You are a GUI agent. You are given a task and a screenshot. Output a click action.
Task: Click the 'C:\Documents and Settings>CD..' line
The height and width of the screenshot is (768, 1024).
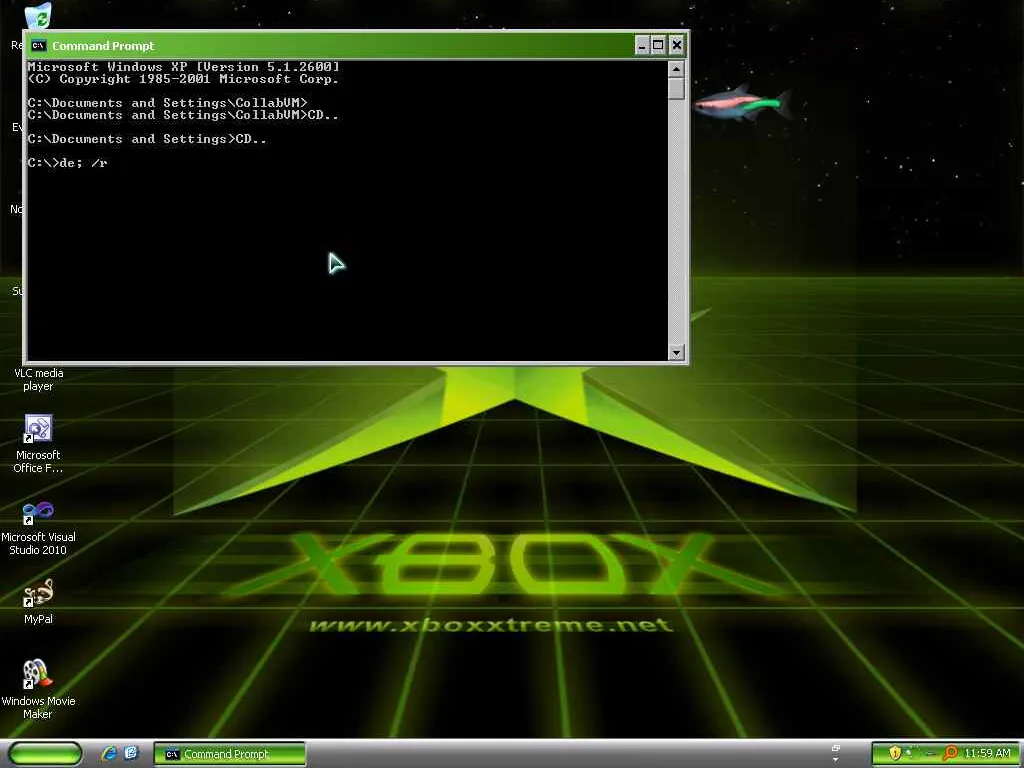tap(147, 139)
